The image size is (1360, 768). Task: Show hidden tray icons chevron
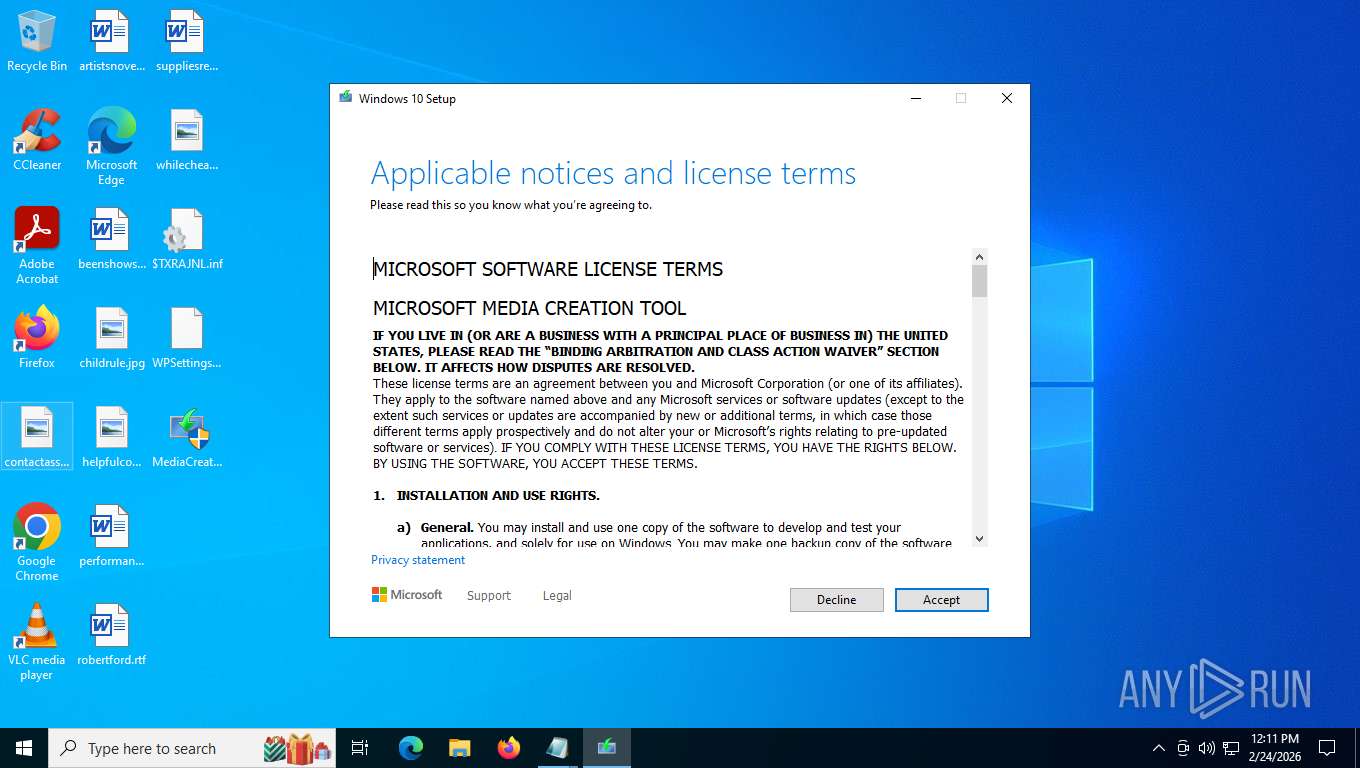1159,748
